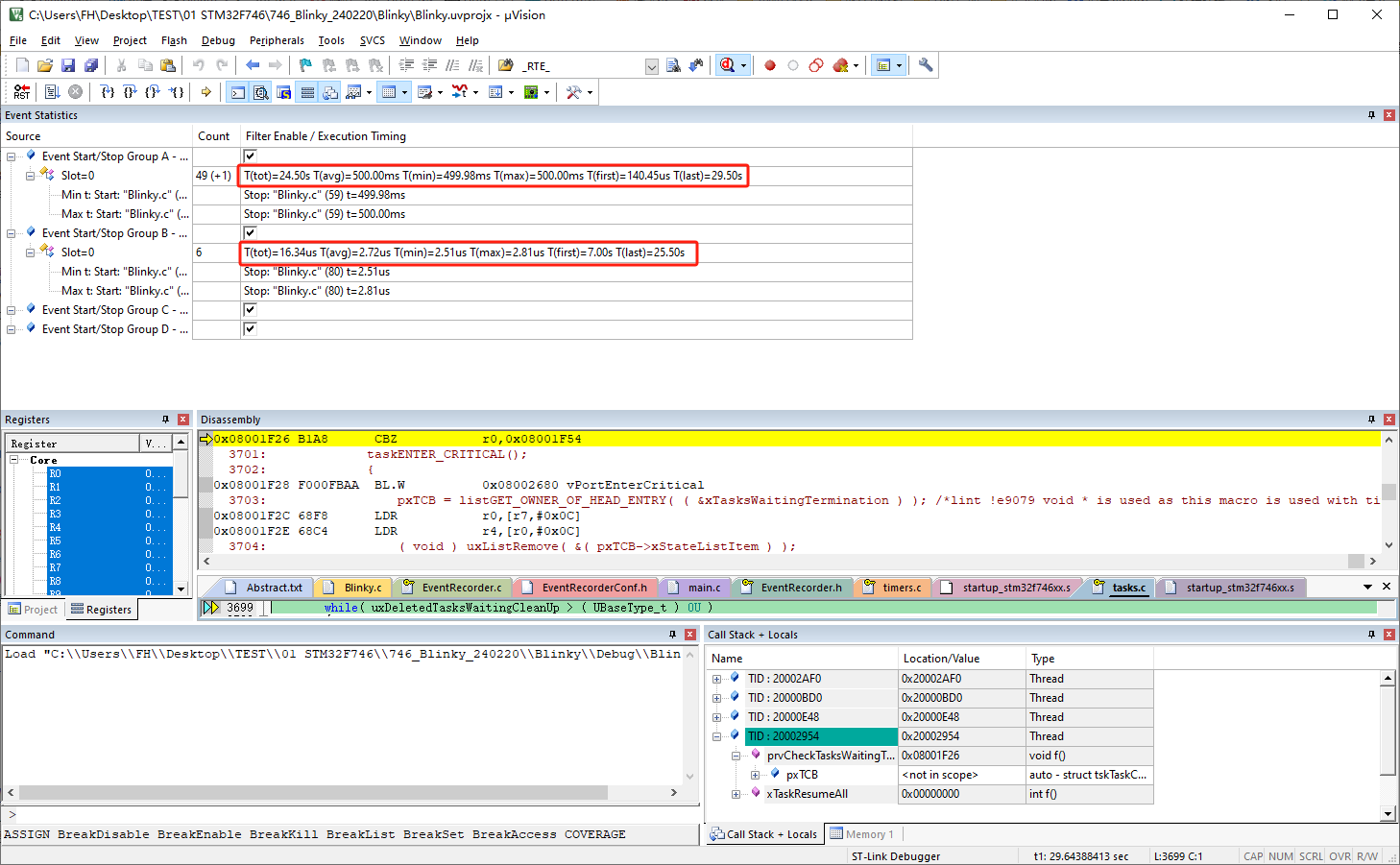This screenshot has width=1400, height=865.
Task: Expand thread TID : 20002AF0
Action: 716,679
